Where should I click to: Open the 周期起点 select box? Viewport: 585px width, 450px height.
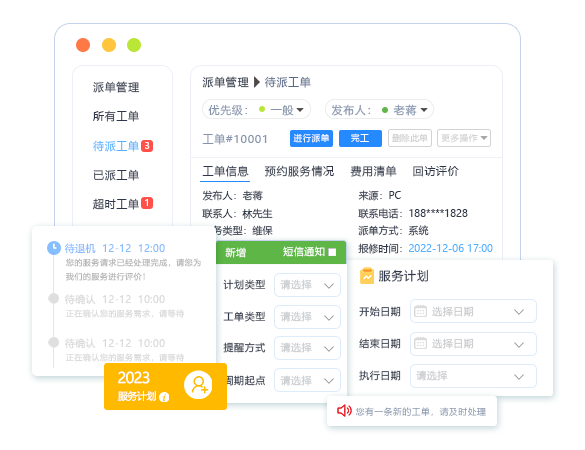[307, 380]
